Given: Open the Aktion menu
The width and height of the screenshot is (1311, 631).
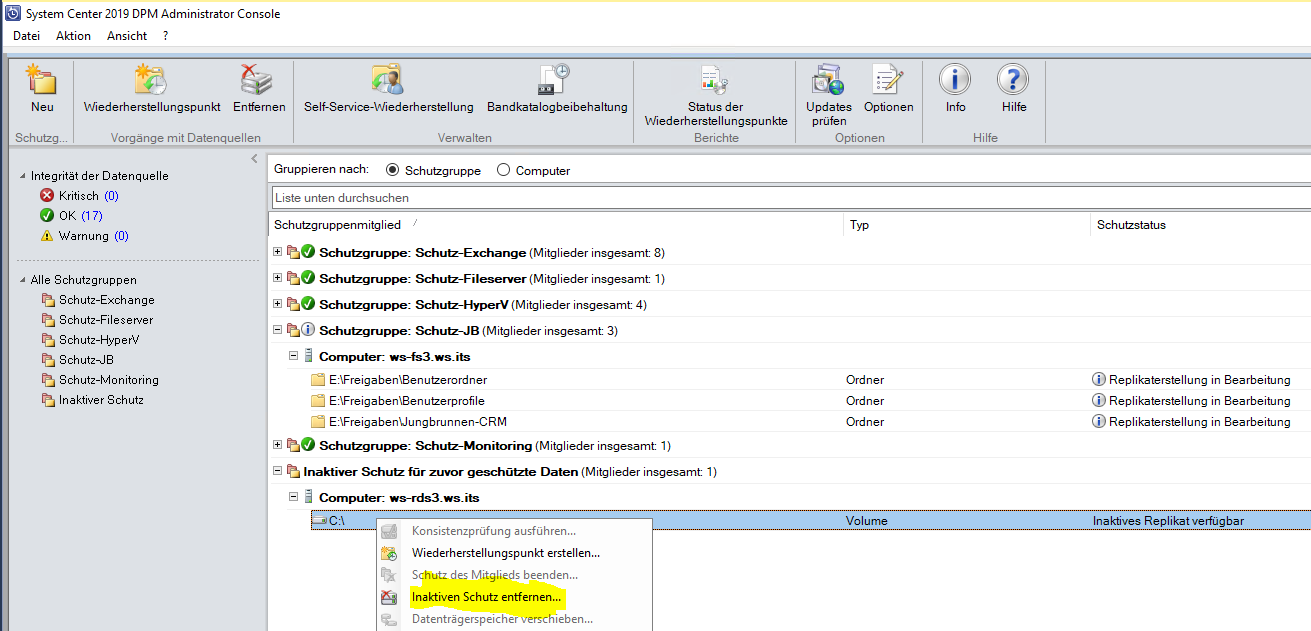Looking at the screenshot, I should pyautogui.click(x=73, y=36).
